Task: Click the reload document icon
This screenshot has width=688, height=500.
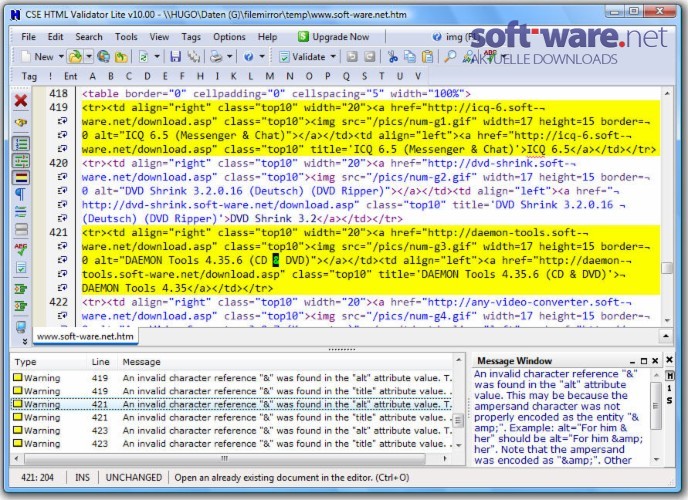Action: (x=143, y=57)
